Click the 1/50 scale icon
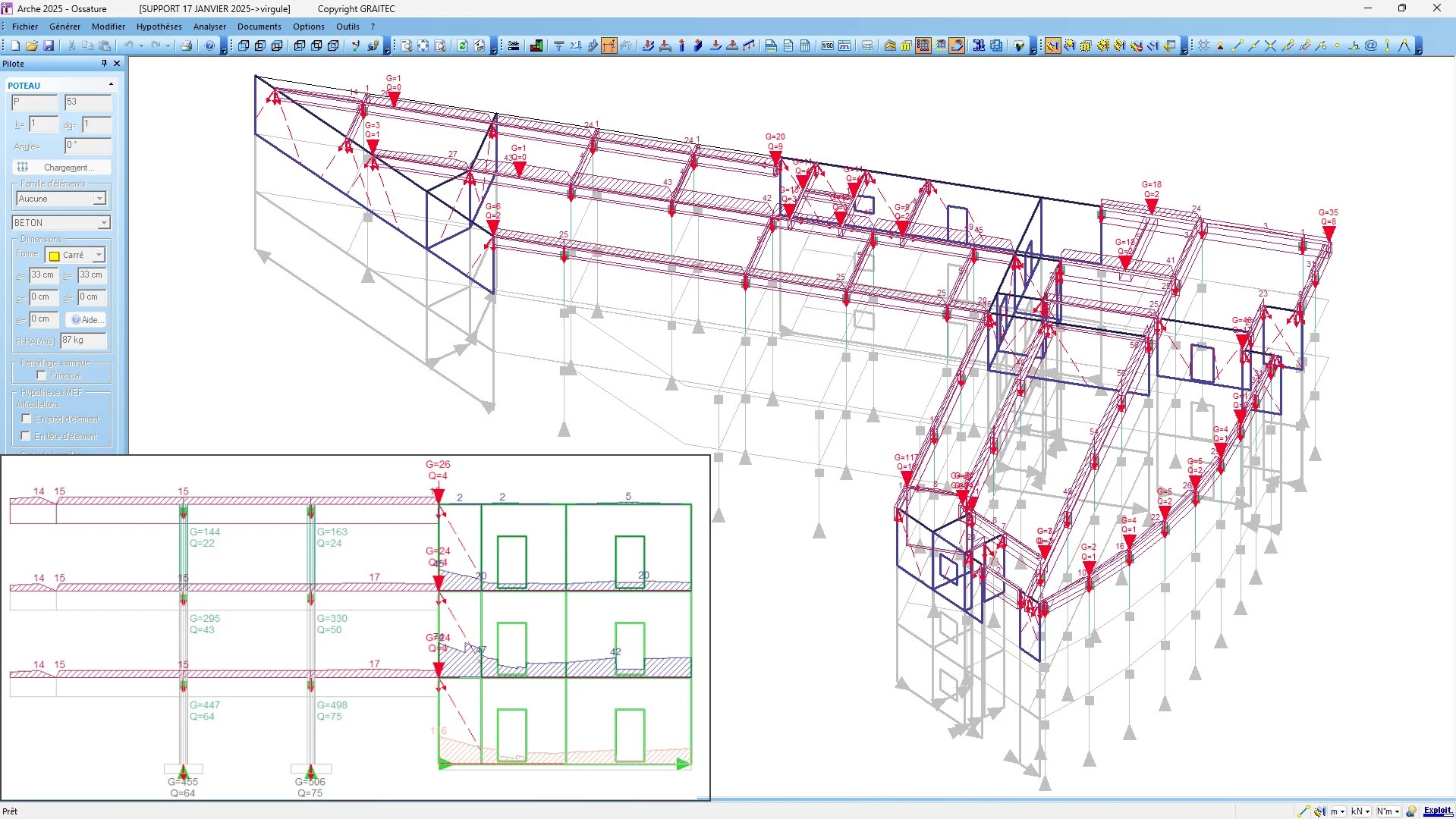The height and width of the screenshot is (819, 1456). [x=828, y=46]
